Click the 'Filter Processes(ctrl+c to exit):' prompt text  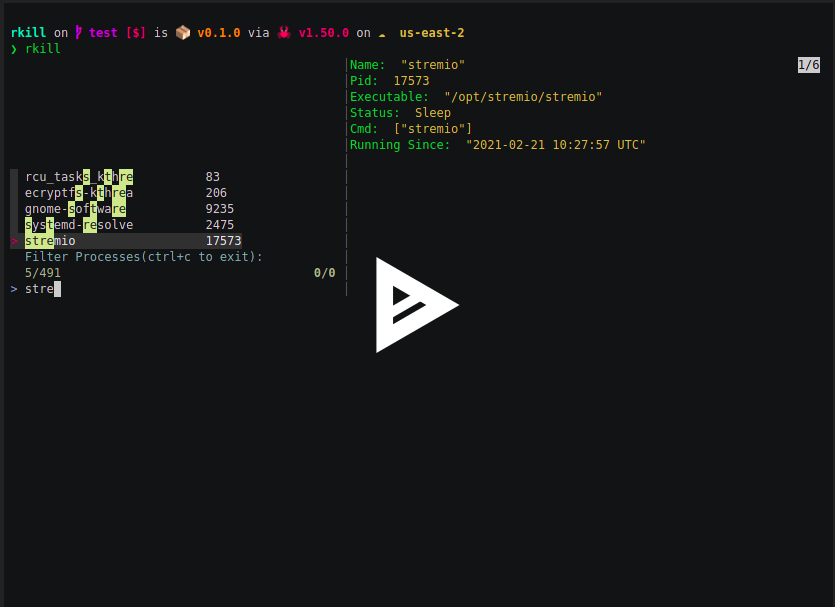pyautogui.click(x=144, y=257)
